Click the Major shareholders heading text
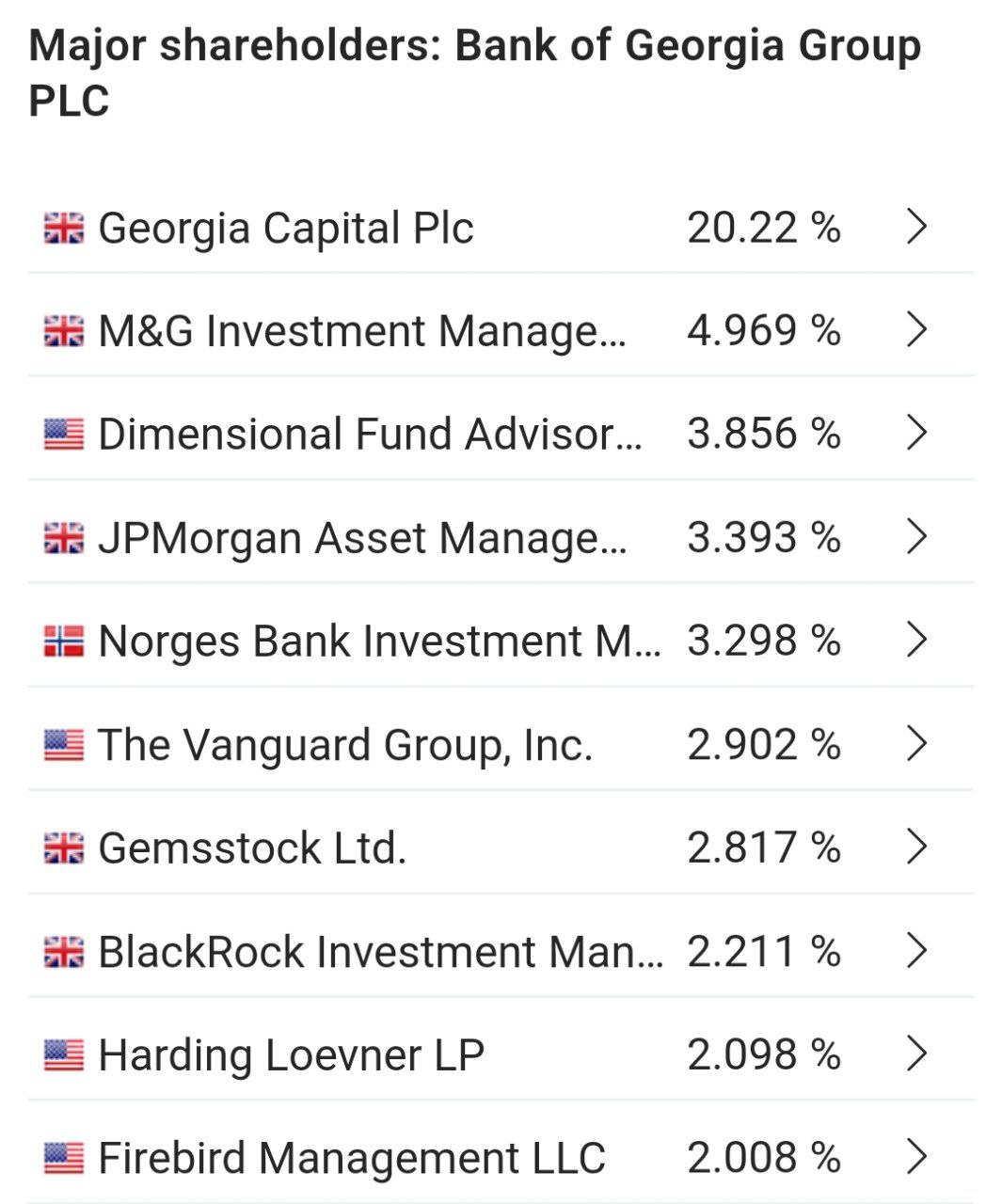 point(474,71)
